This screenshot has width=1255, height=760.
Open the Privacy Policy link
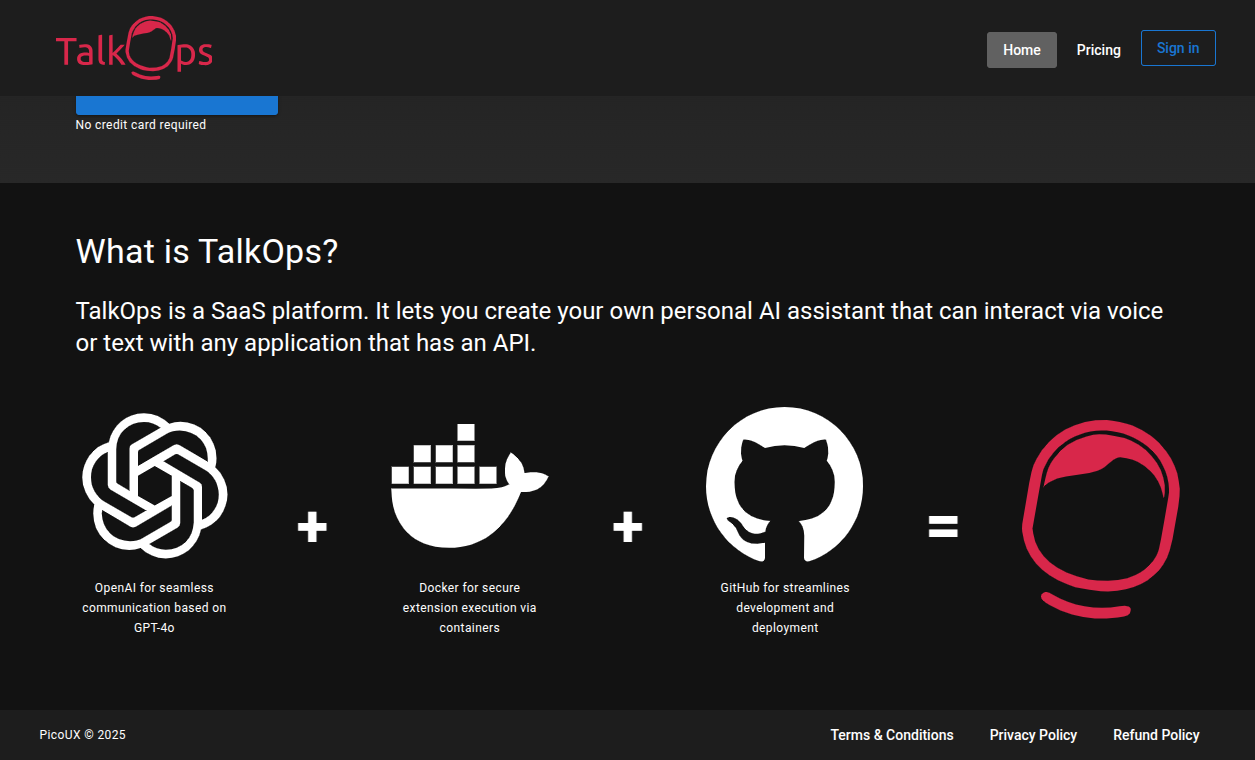[x=1033, y=735]
